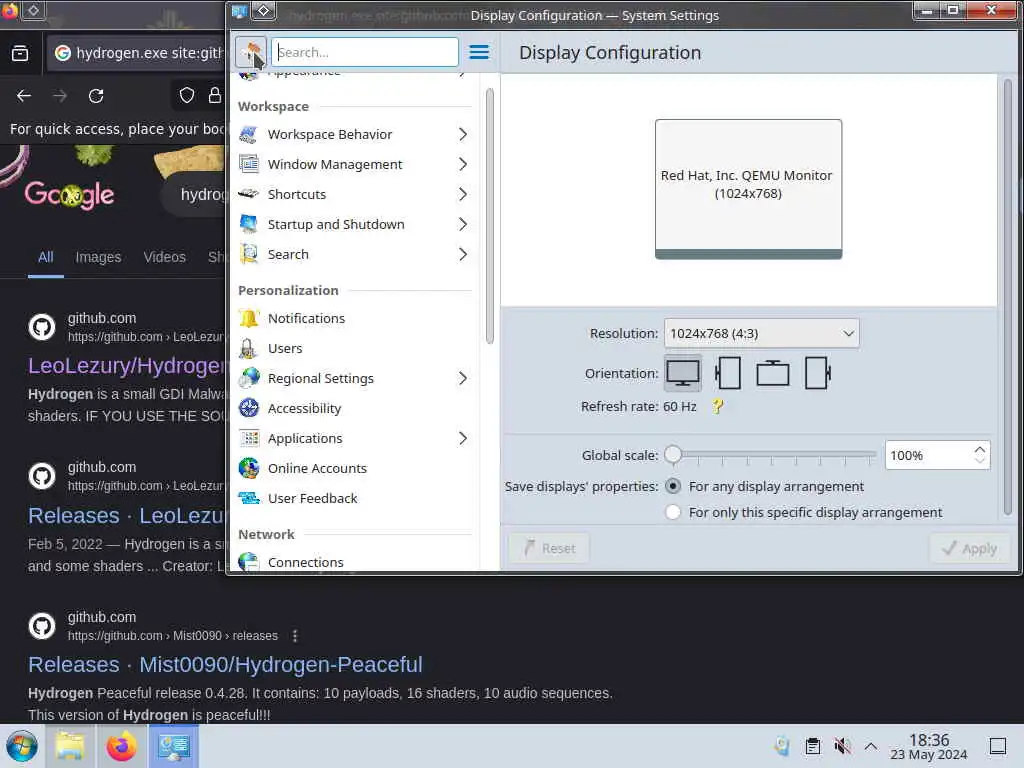Click the Reset button
The image size is (1024, 768).
tap(549, 549)
